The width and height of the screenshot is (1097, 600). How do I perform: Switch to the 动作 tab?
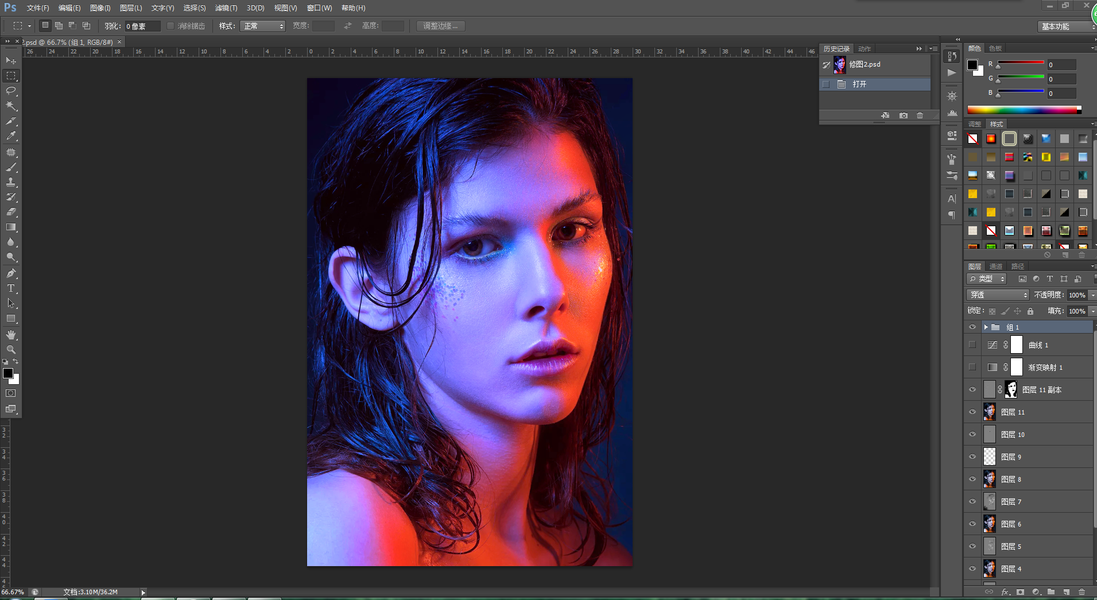tap(865, 48)
